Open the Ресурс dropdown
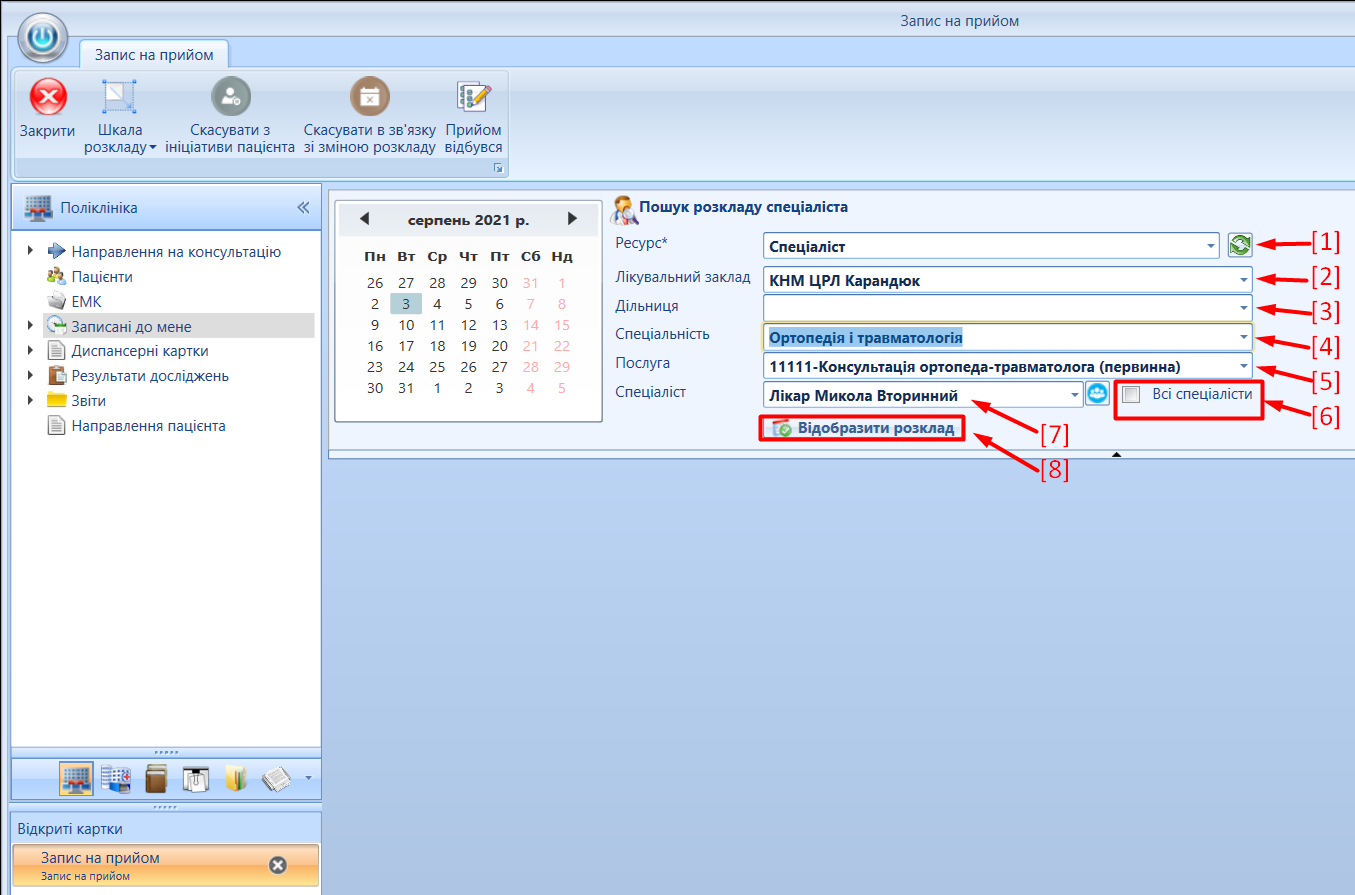1355x895 pixels. (x=1211, y=246)
